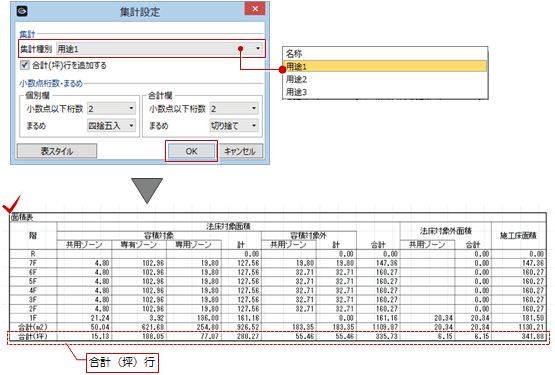Choose 用途2 in the dropdown list
The image size is (555, 375).
[x=385, y=79]
